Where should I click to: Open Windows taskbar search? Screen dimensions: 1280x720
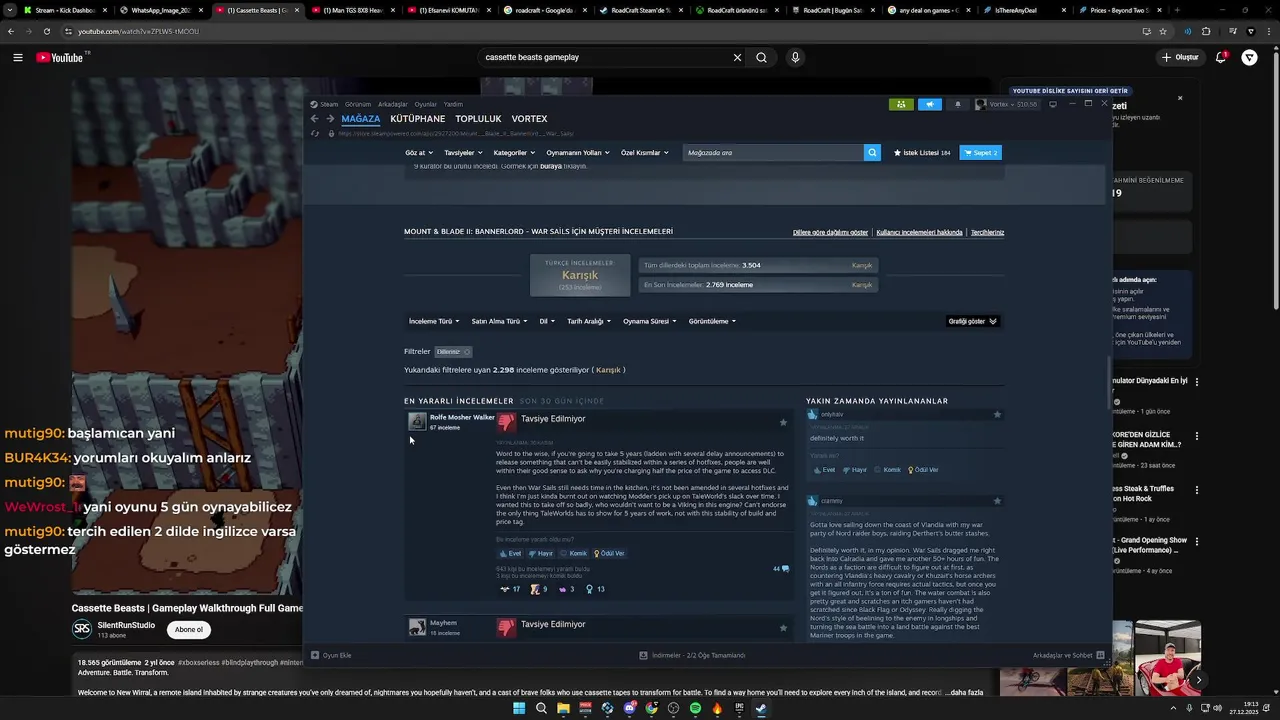tap(541, 708)
